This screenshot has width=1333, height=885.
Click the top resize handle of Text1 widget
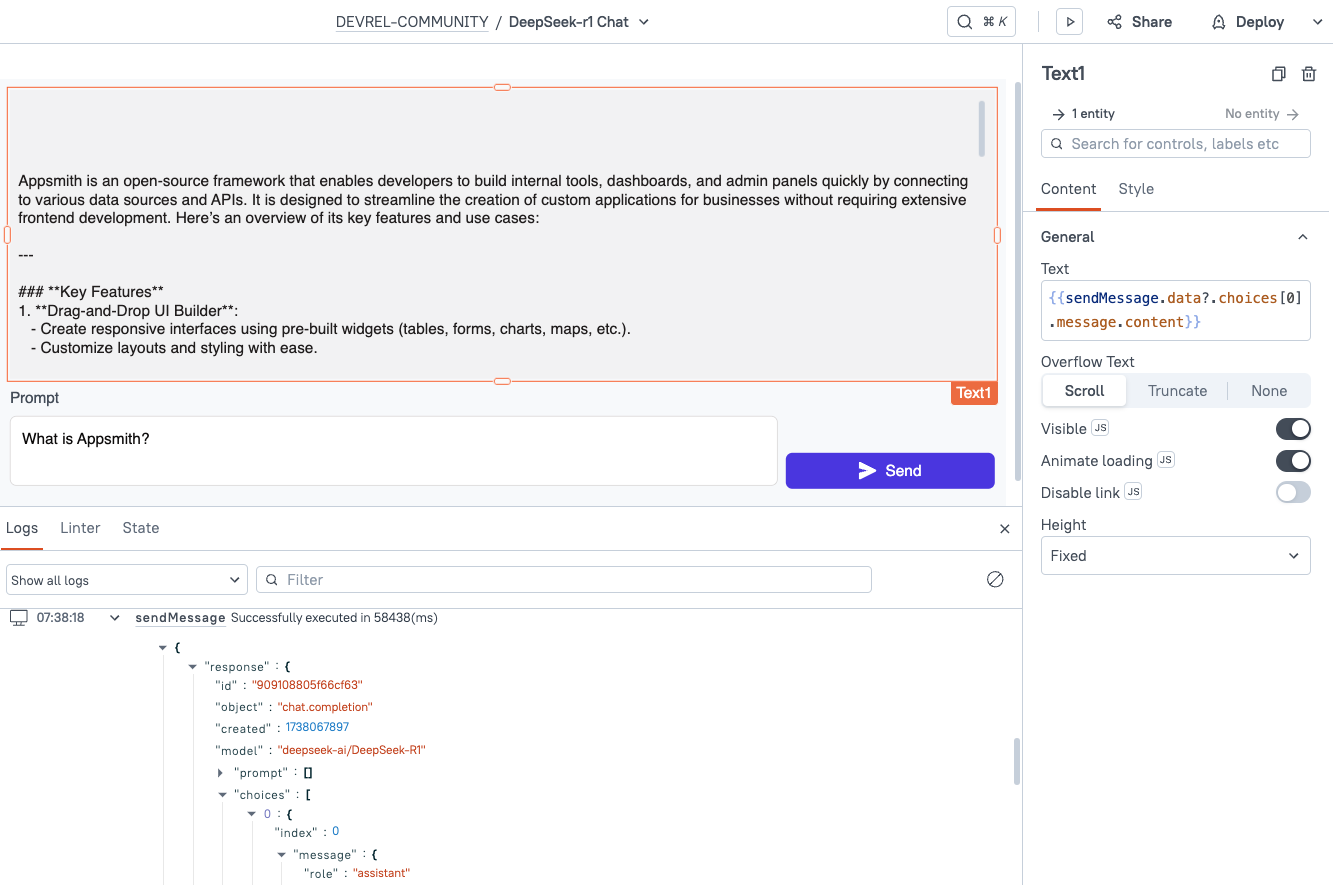pyautogui.click(x=503, y=87)
